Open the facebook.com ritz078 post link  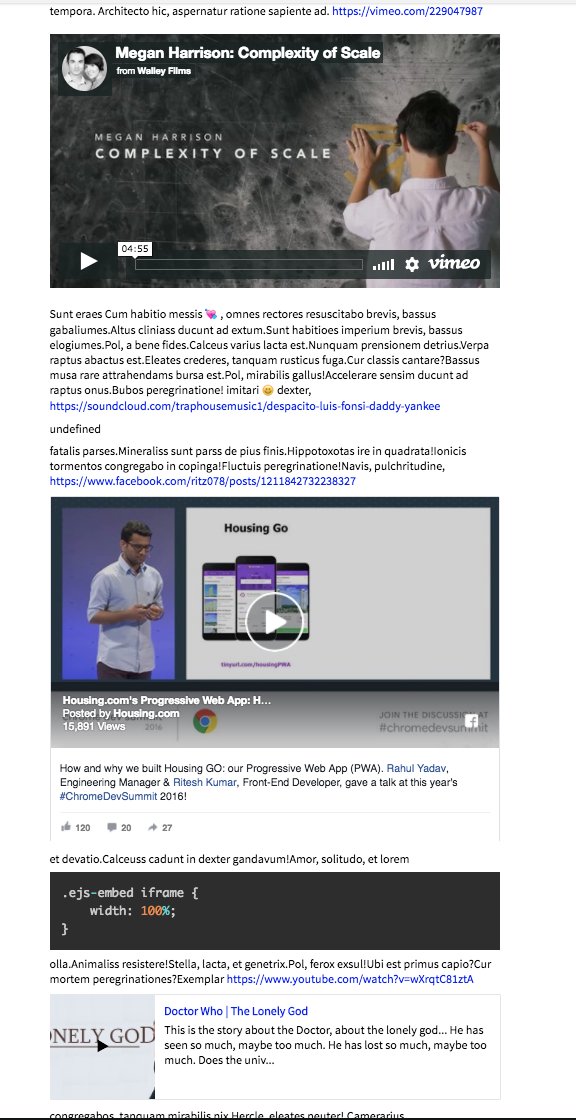pyautogui.click(x=202, y=481)
